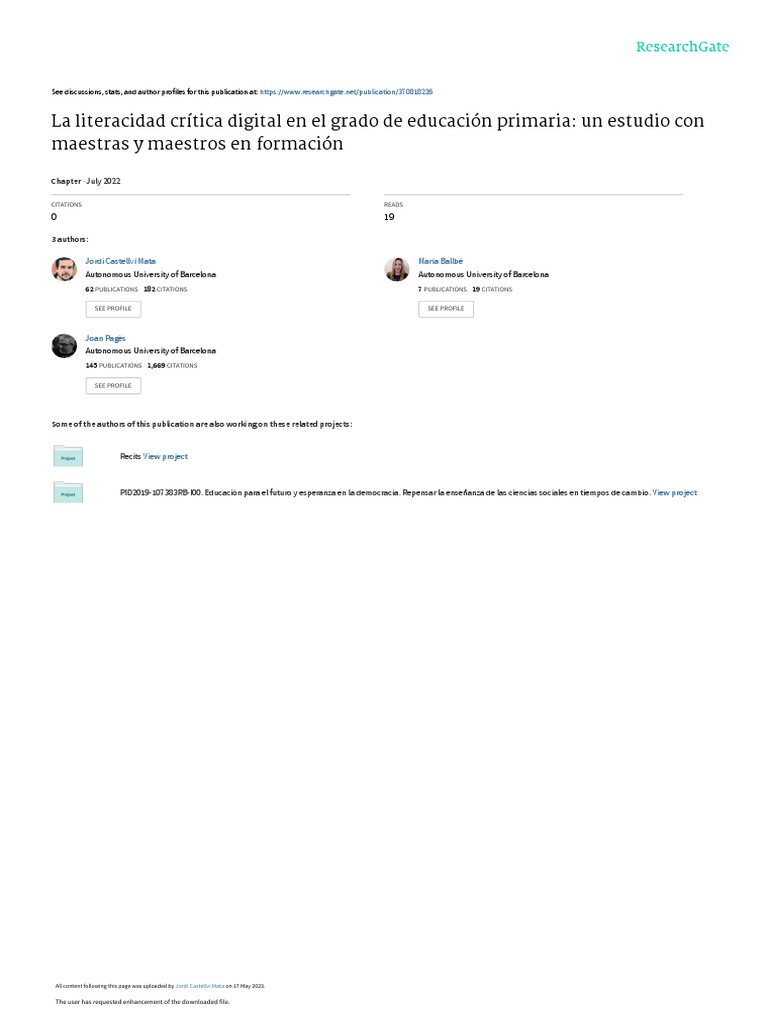This screenshot has width=768, height=1024.
Task: Open Maria Ballbé's author name link
Action: point(441,261)
